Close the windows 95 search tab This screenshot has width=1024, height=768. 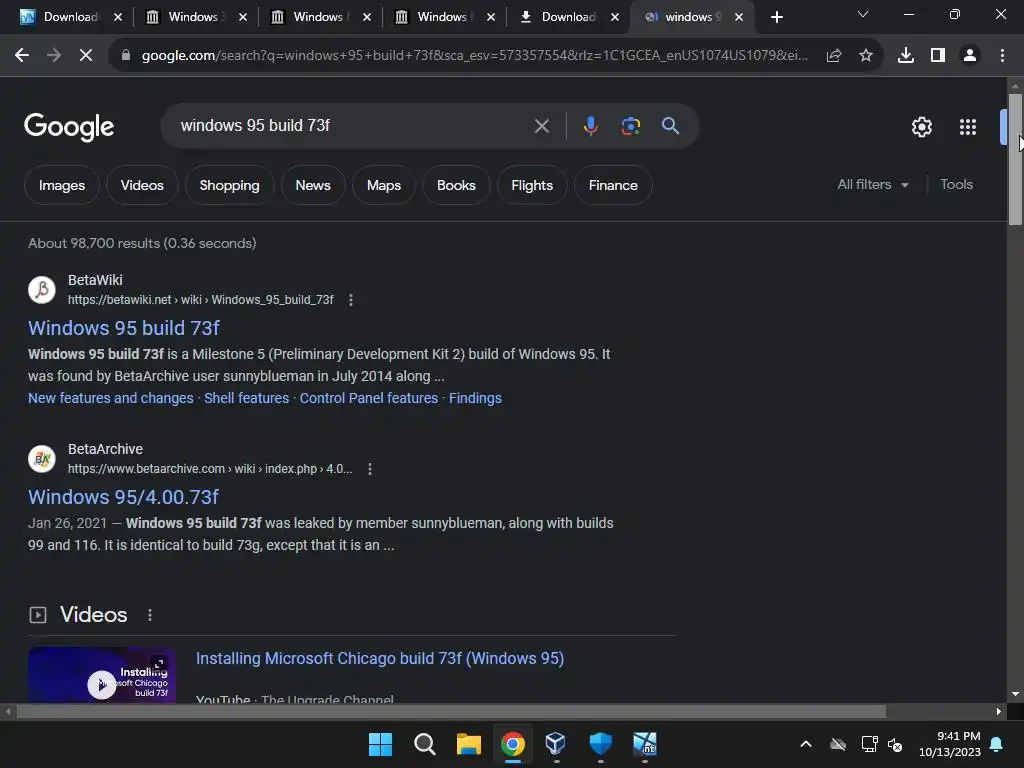click(739, 17)
